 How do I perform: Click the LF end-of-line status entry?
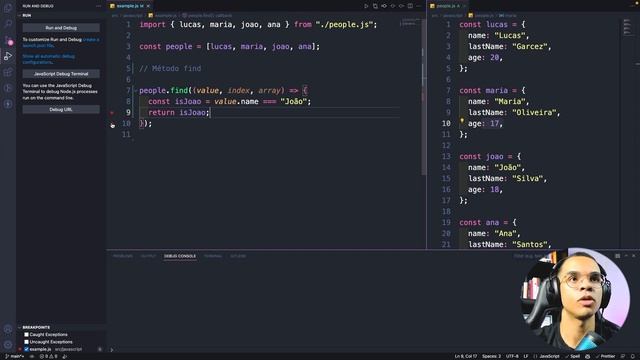(x=526, y=356)
